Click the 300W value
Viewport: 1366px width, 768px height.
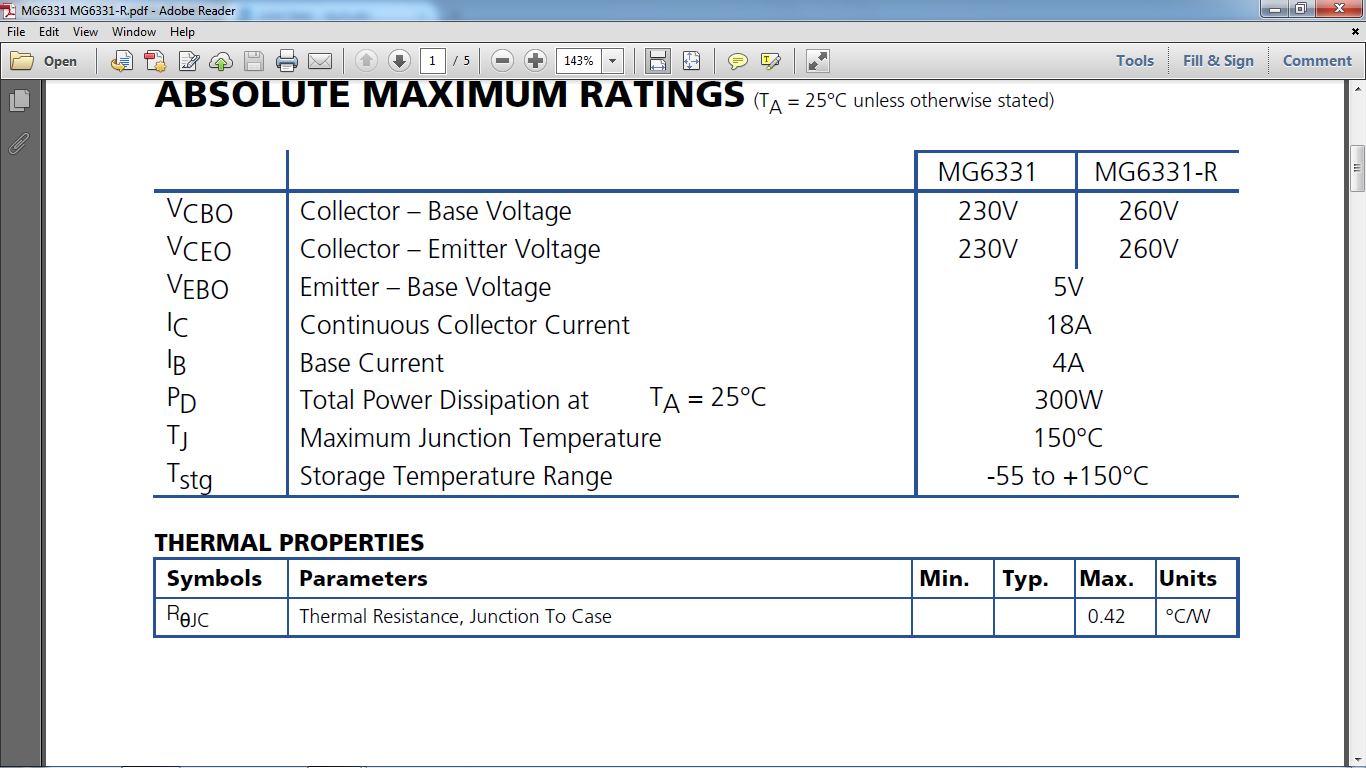coord(1068,401)
